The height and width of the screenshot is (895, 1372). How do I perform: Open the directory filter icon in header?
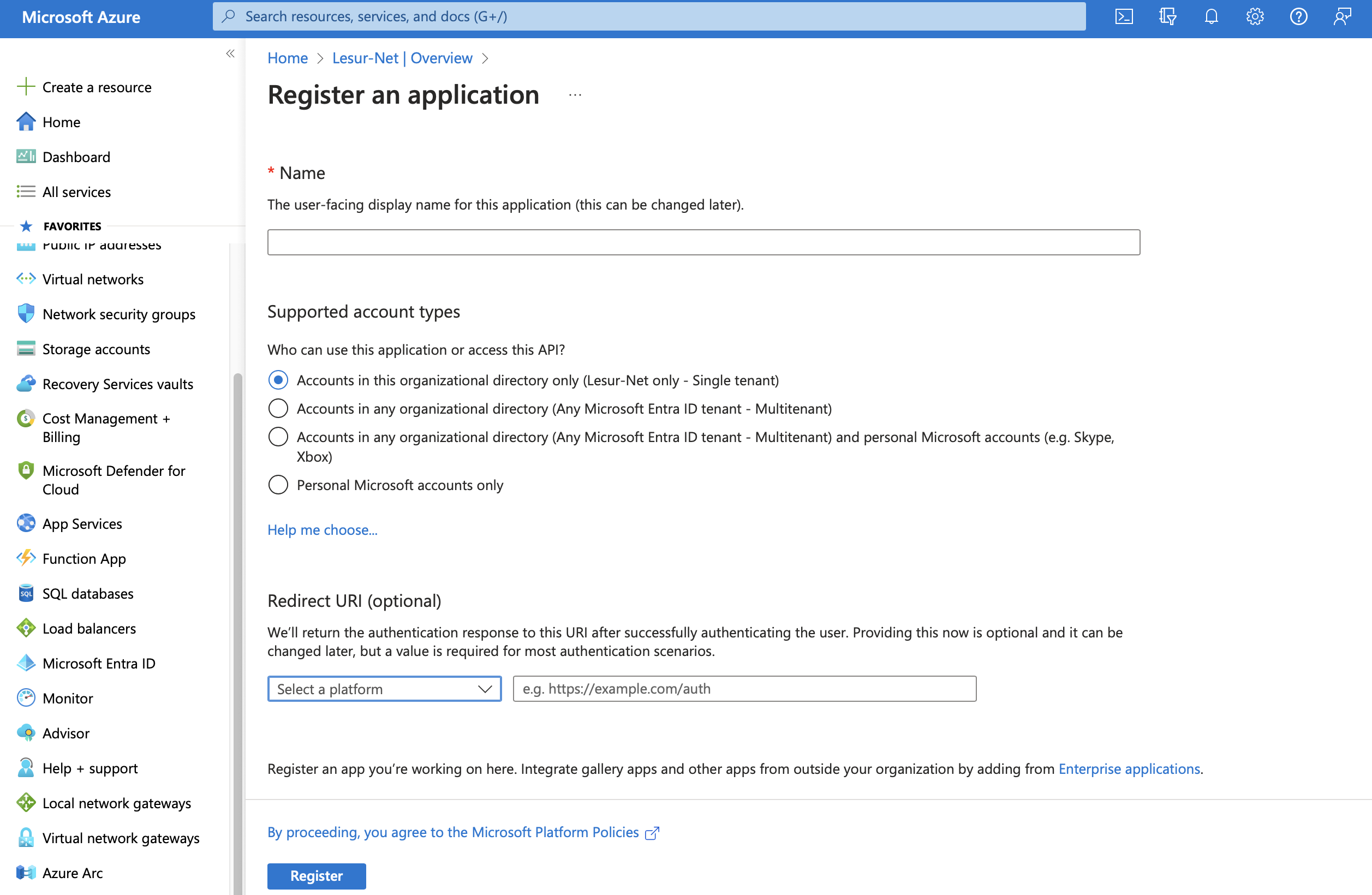[x=1167, y=16]
